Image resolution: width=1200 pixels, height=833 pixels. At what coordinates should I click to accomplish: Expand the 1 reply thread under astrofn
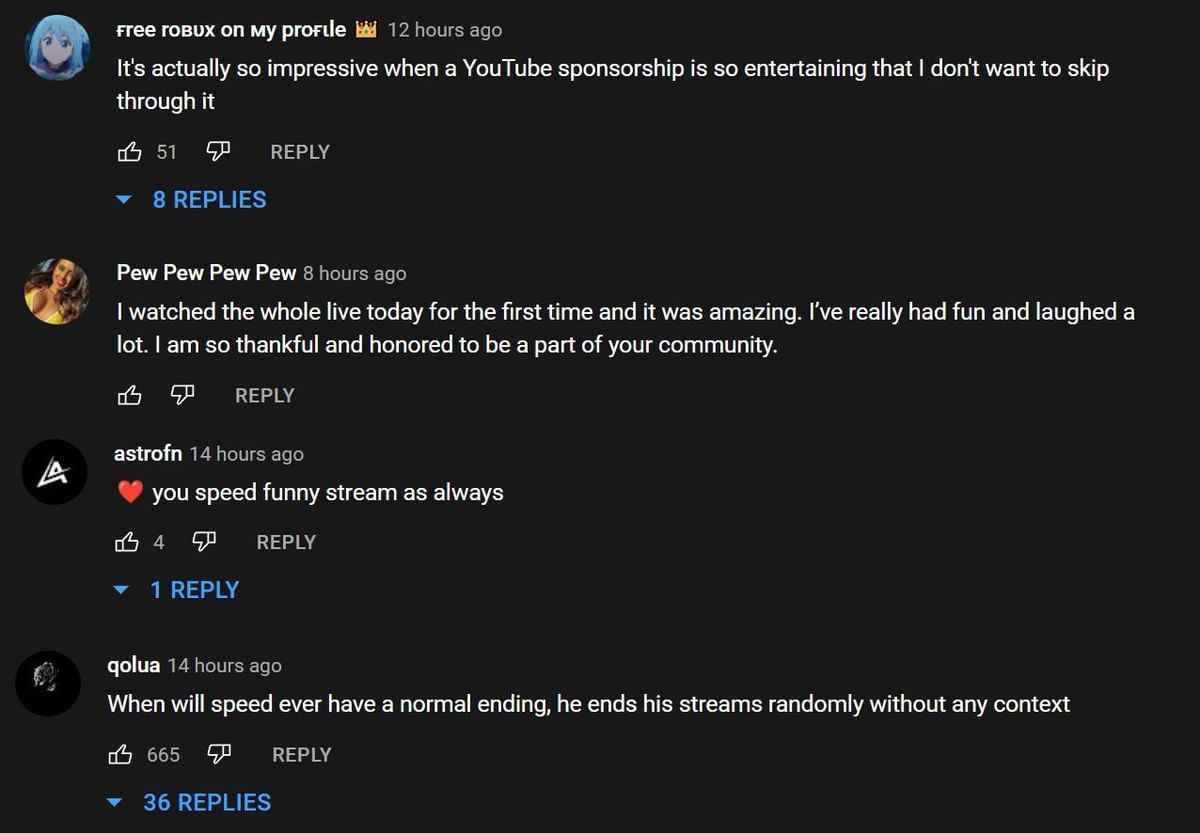pyautogui.click(x=194, y=590)
